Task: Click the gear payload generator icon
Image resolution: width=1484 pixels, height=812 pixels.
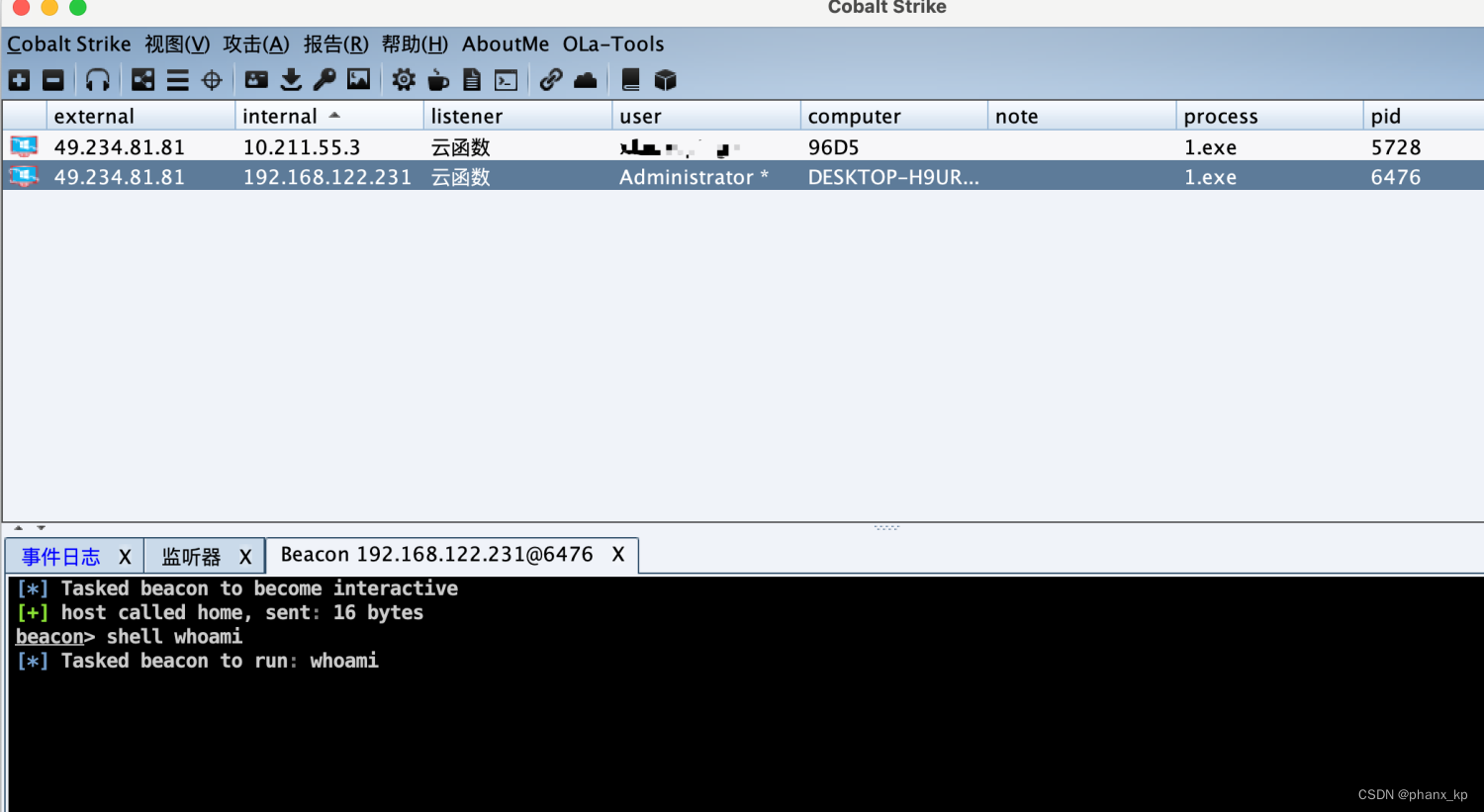Action: pos(404,80)
